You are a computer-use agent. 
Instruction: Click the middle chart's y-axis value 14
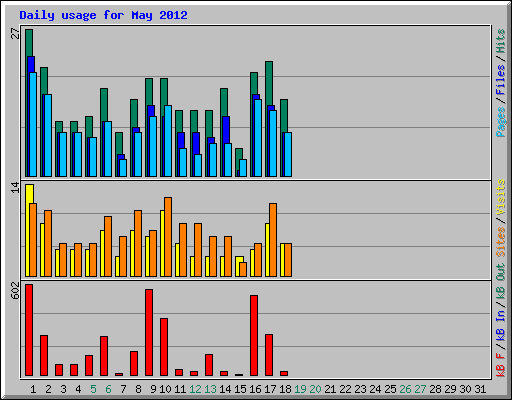pos(15,187)
